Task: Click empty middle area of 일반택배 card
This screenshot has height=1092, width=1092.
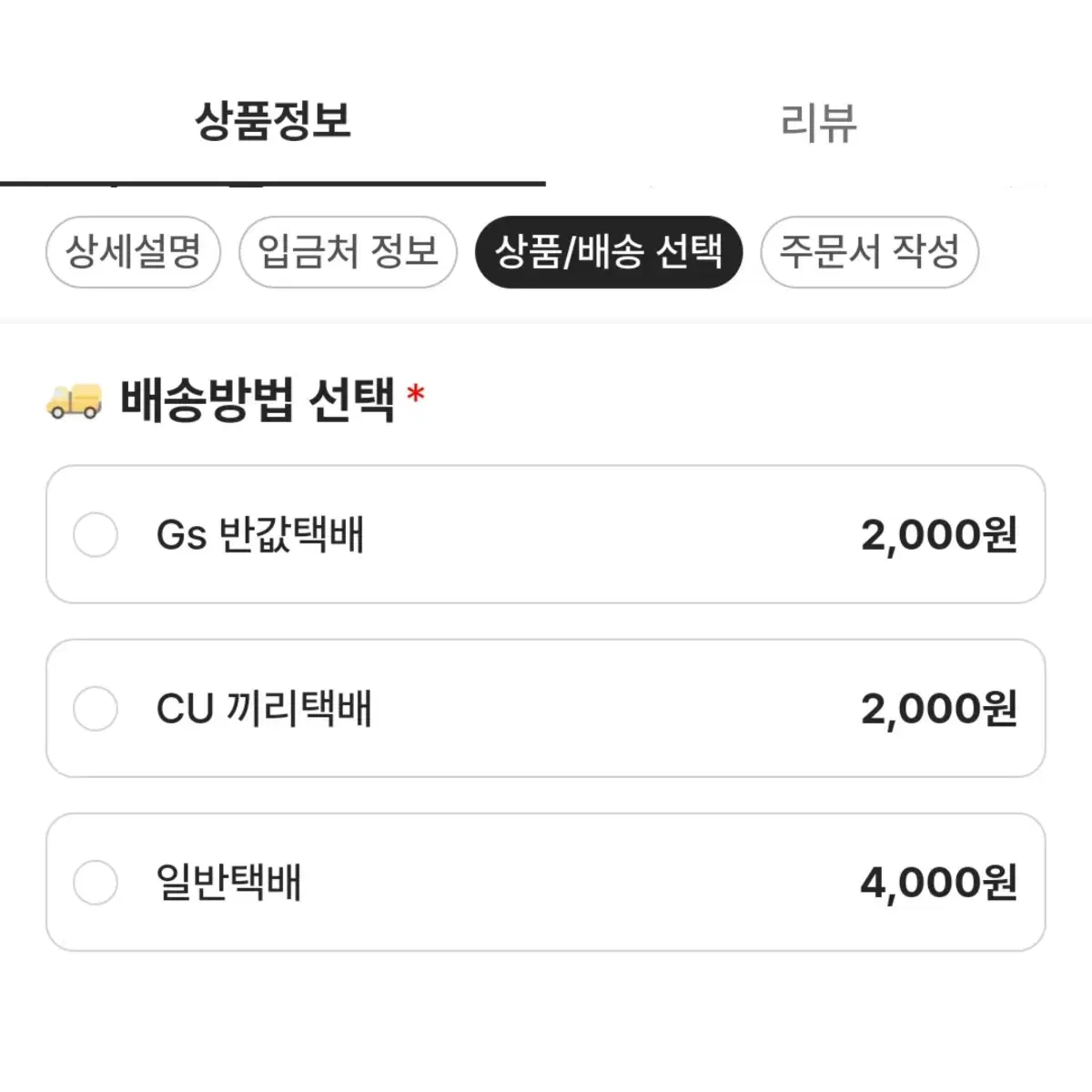Action: pos(582,883)
